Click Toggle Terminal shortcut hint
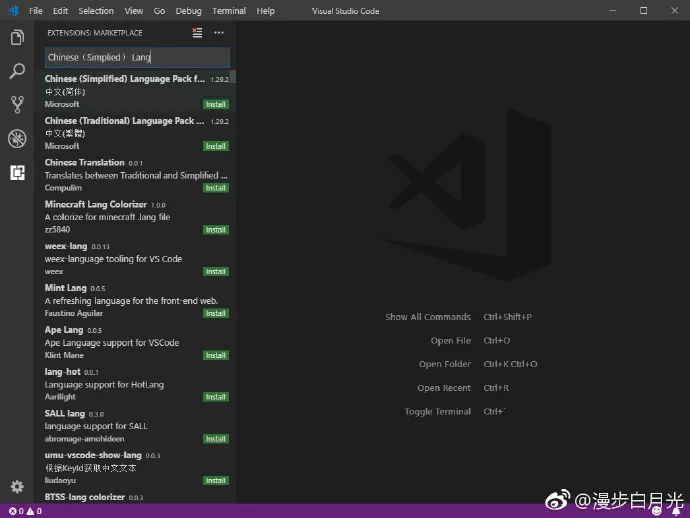The width and height of the screenshot is (690, 518). (x=455, y=411)
